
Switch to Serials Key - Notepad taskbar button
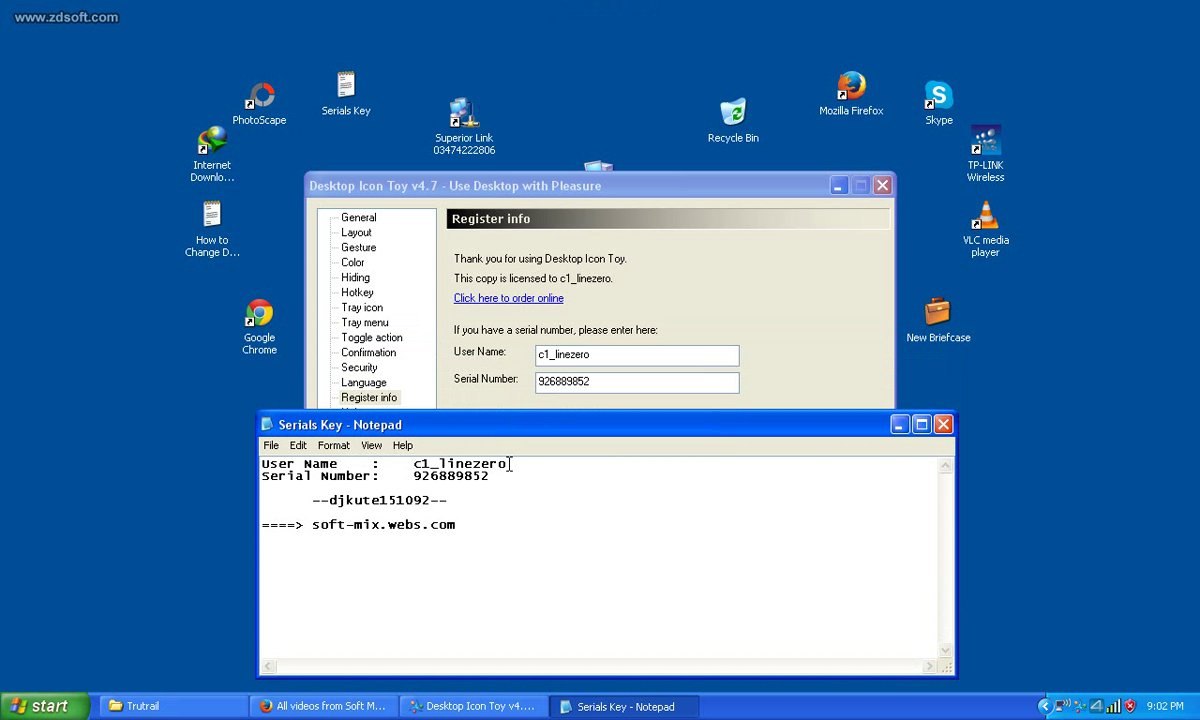(x=625, y=706)
